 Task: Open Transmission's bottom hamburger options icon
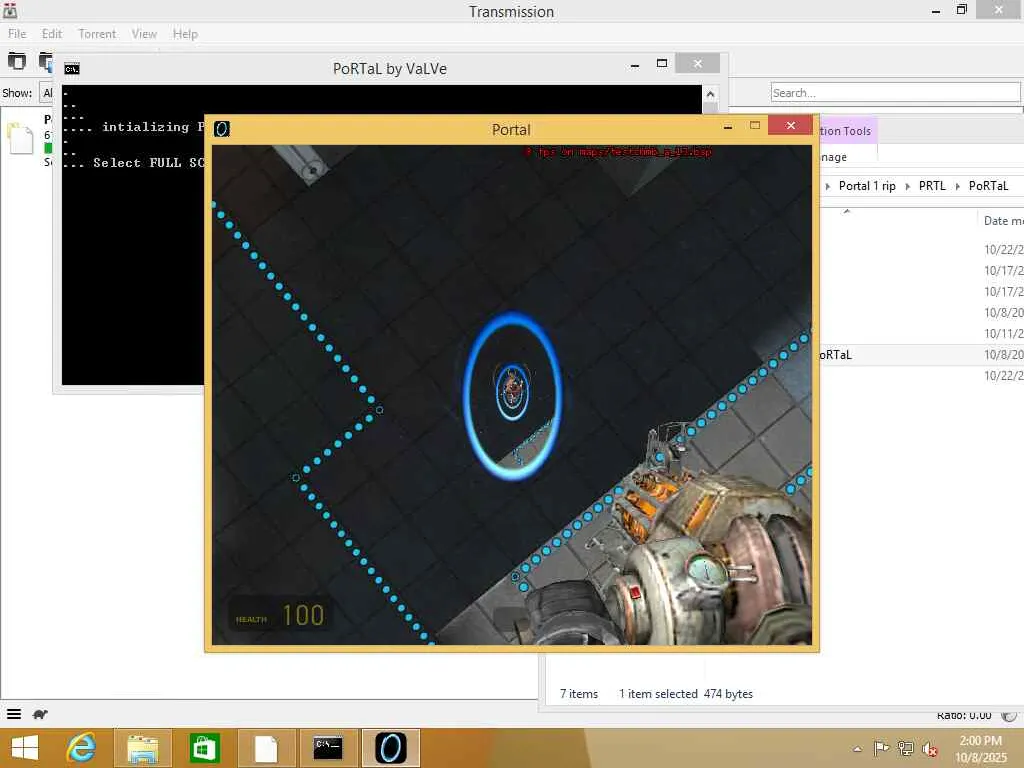point(14,714)
